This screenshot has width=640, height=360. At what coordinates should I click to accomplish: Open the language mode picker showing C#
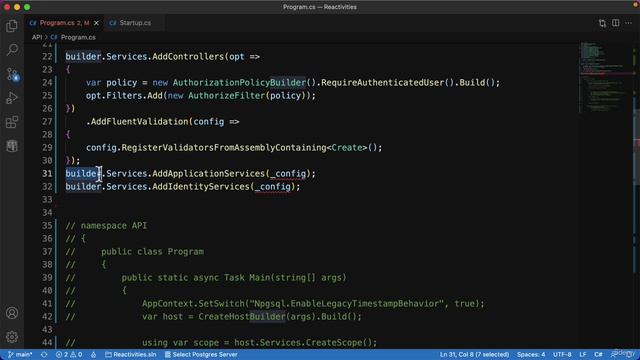pos(598,355)
